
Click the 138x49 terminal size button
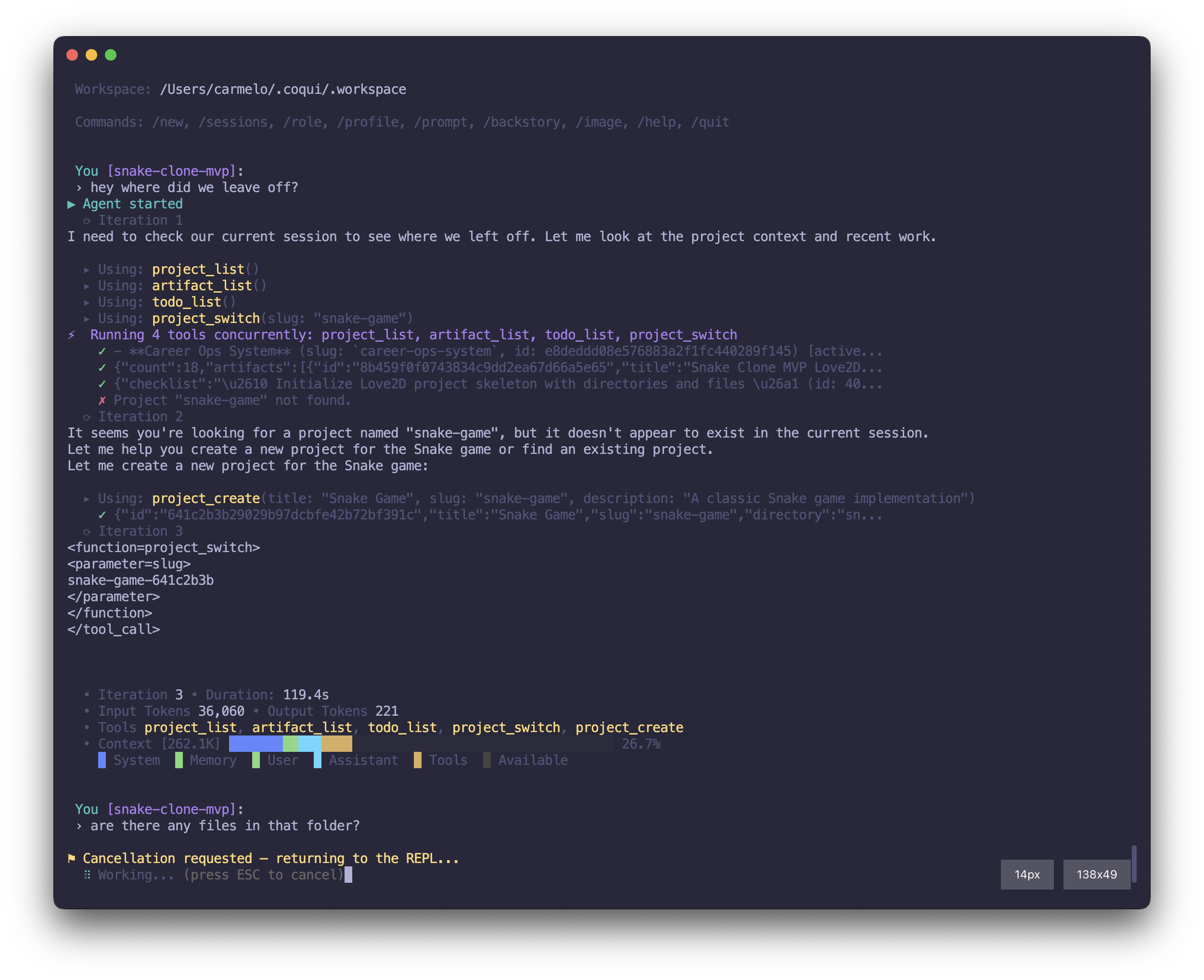point(1096,875)
